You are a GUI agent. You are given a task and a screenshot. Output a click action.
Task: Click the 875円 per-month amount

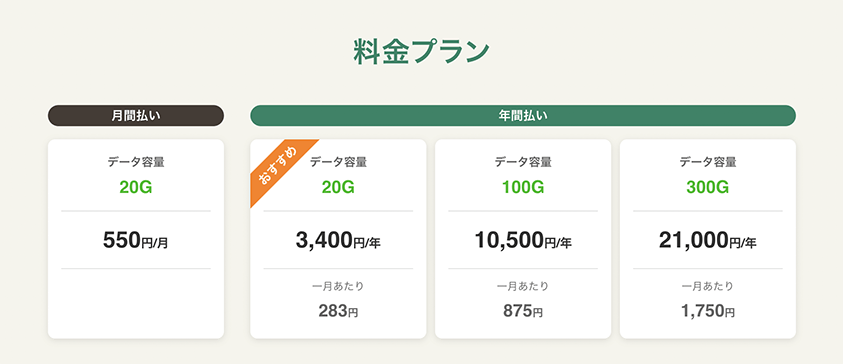[x=523, y=311]
